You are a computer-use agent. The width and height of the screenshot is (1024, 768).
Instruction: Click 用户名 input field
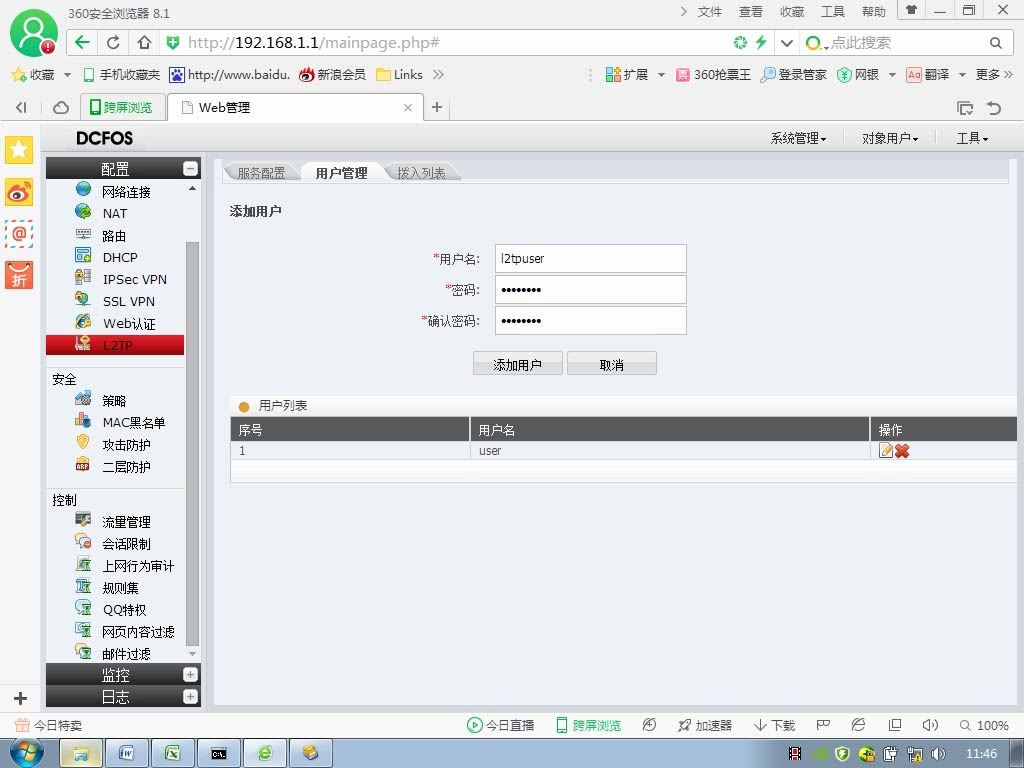tap(590, 259)
